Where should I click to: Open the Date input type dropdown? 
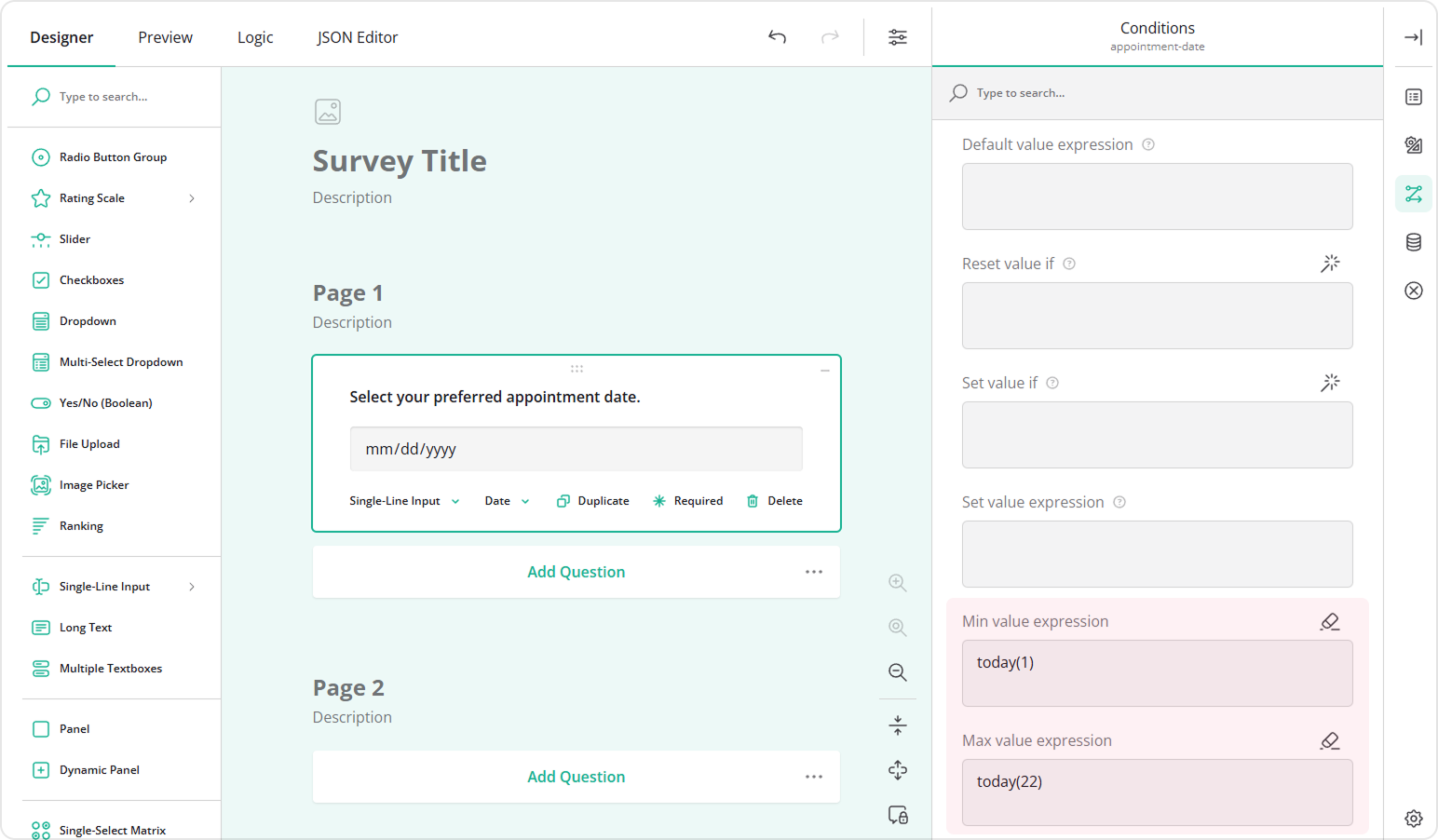click(506, 500)
